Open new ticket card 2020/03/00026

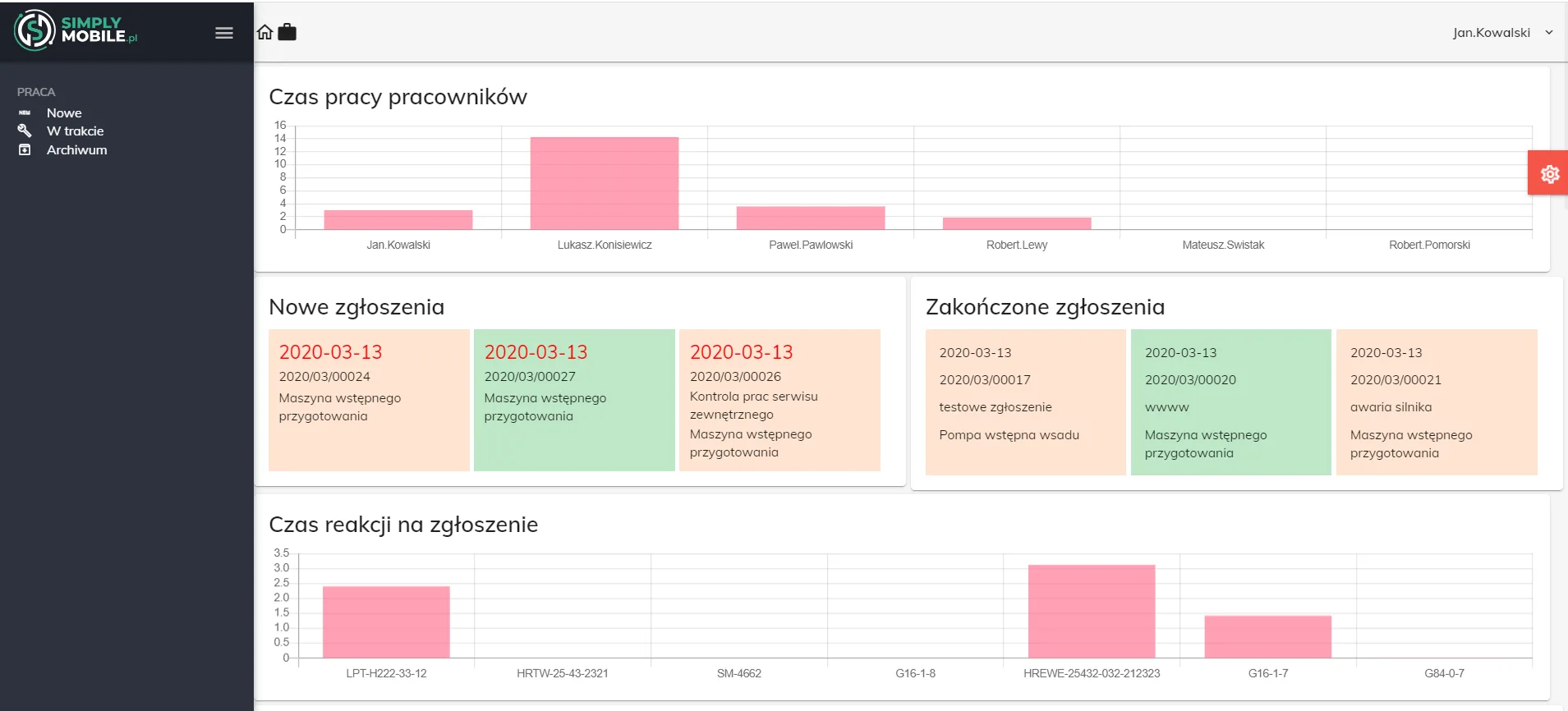pos(779,400)
